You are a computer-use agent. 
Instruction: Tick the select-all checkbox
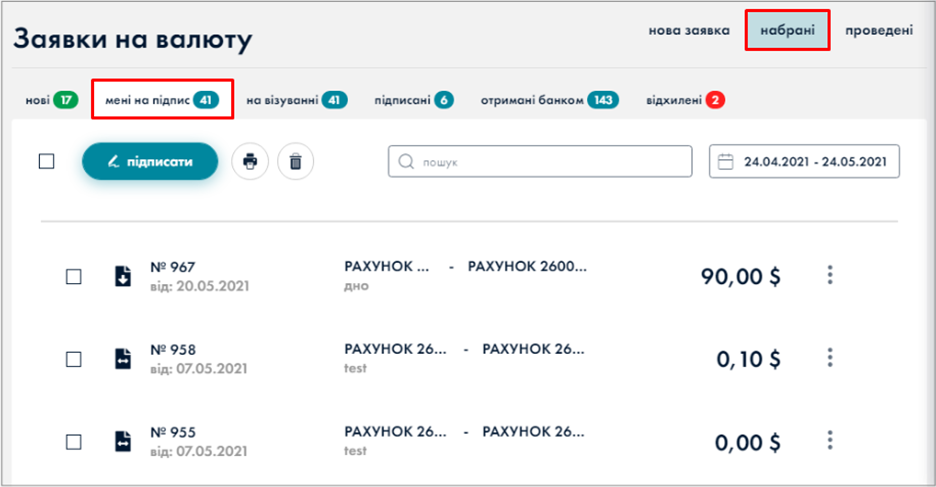pos(47,161)
